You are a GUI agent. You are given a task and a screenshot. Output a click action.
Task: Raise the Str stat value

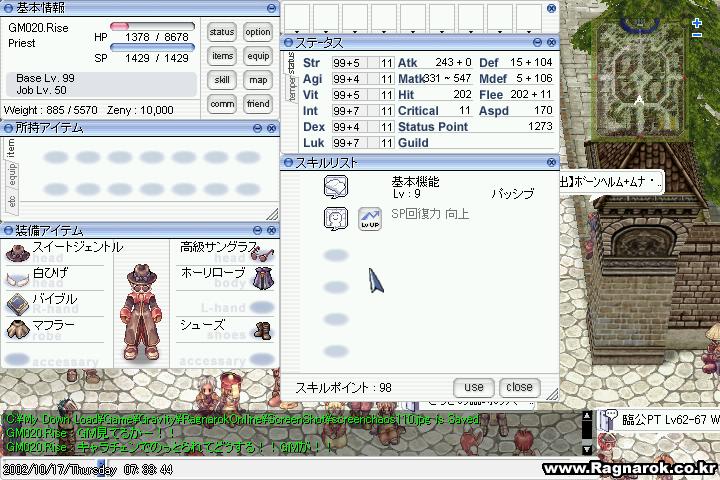pyautogui.click(x=372, y=63)
